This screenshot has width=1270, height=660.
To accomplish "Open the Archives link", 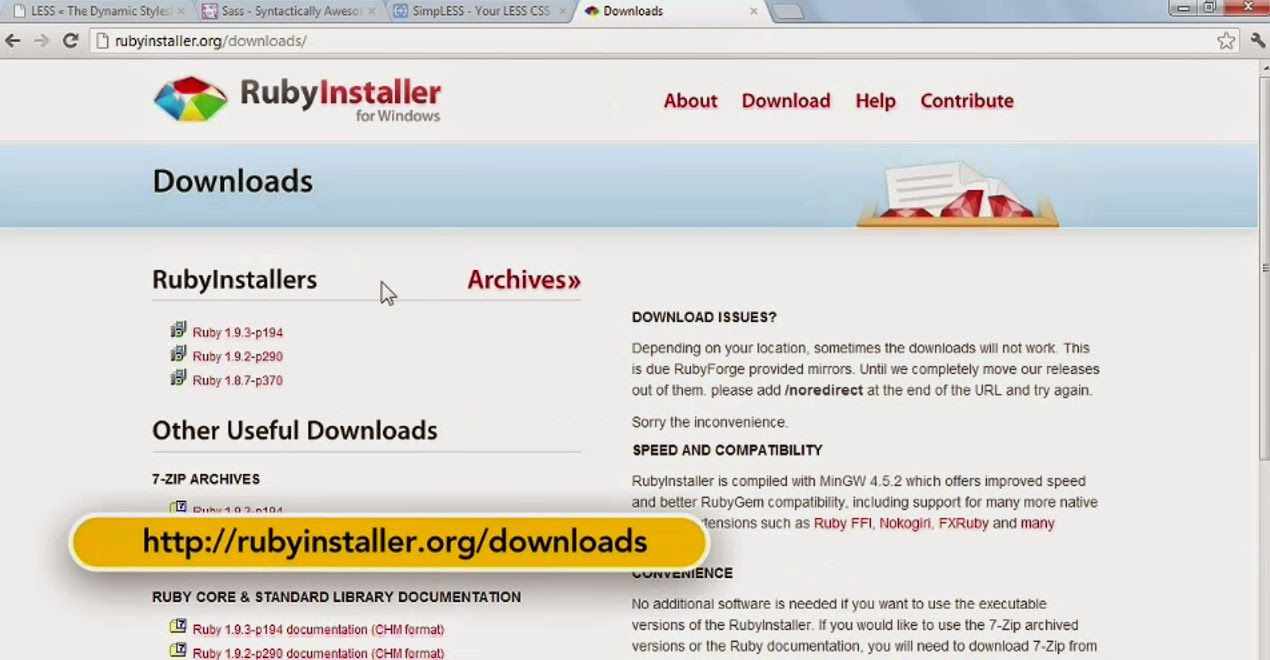I will click(523, 280).
